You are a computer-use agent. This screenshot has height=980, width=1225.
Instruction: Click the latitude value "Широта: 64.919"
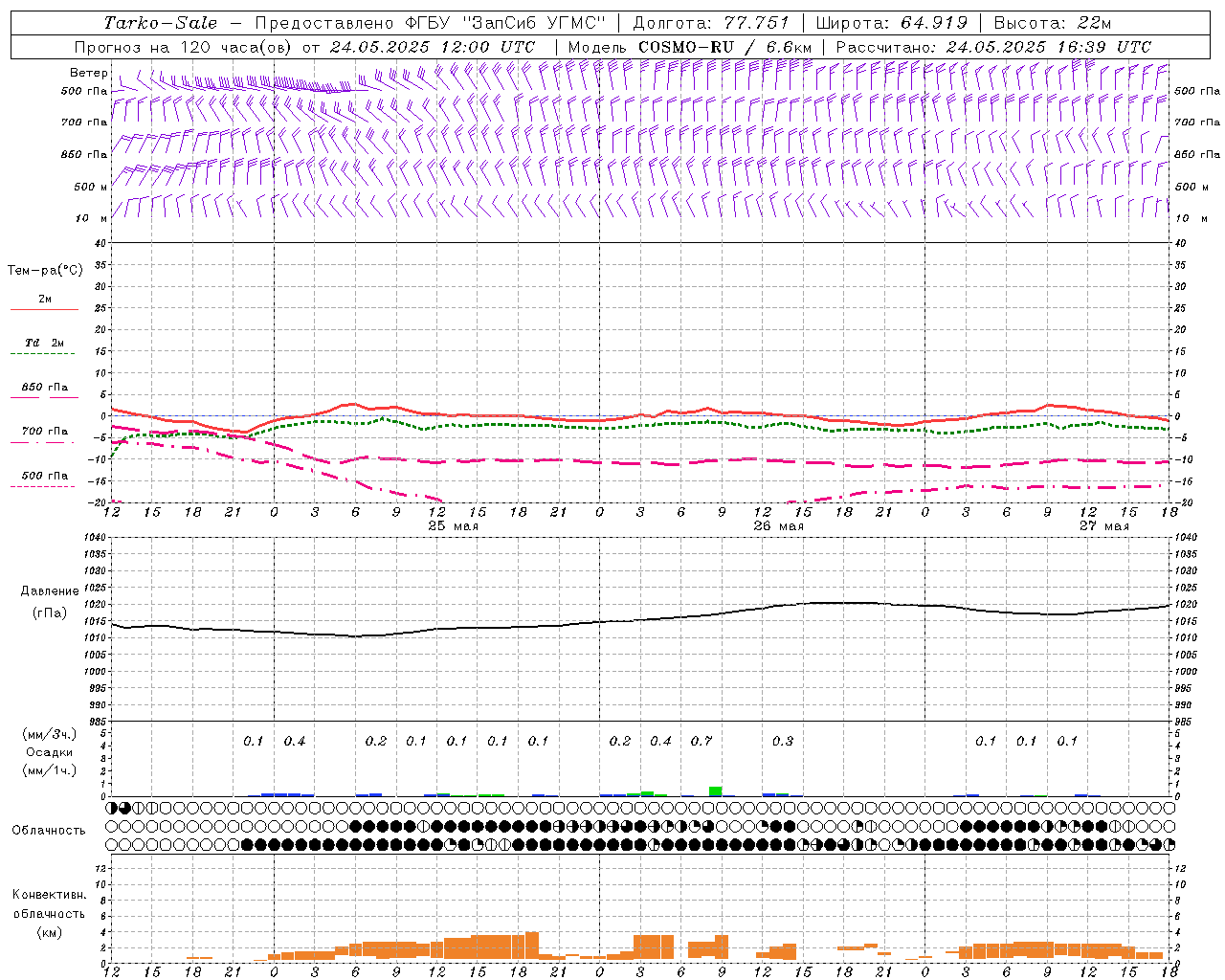[x=892, y=23]
